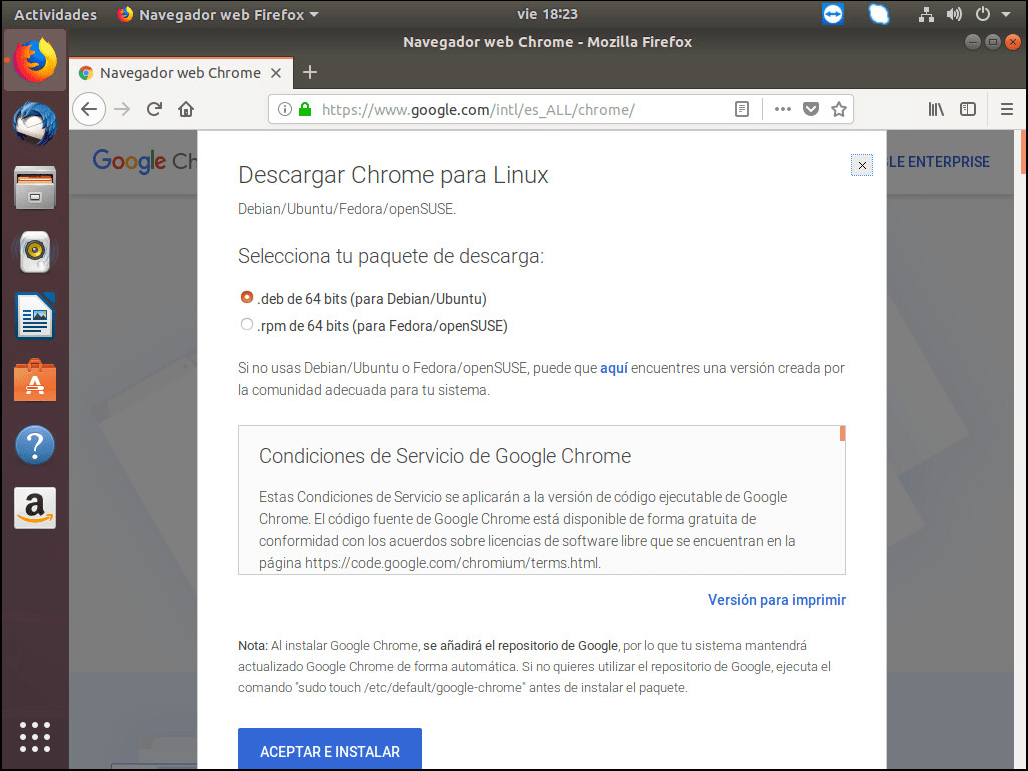Select .deb de 64 bits radio option
The height and width of the screenshot is (771, 1028).
[247, 298]
